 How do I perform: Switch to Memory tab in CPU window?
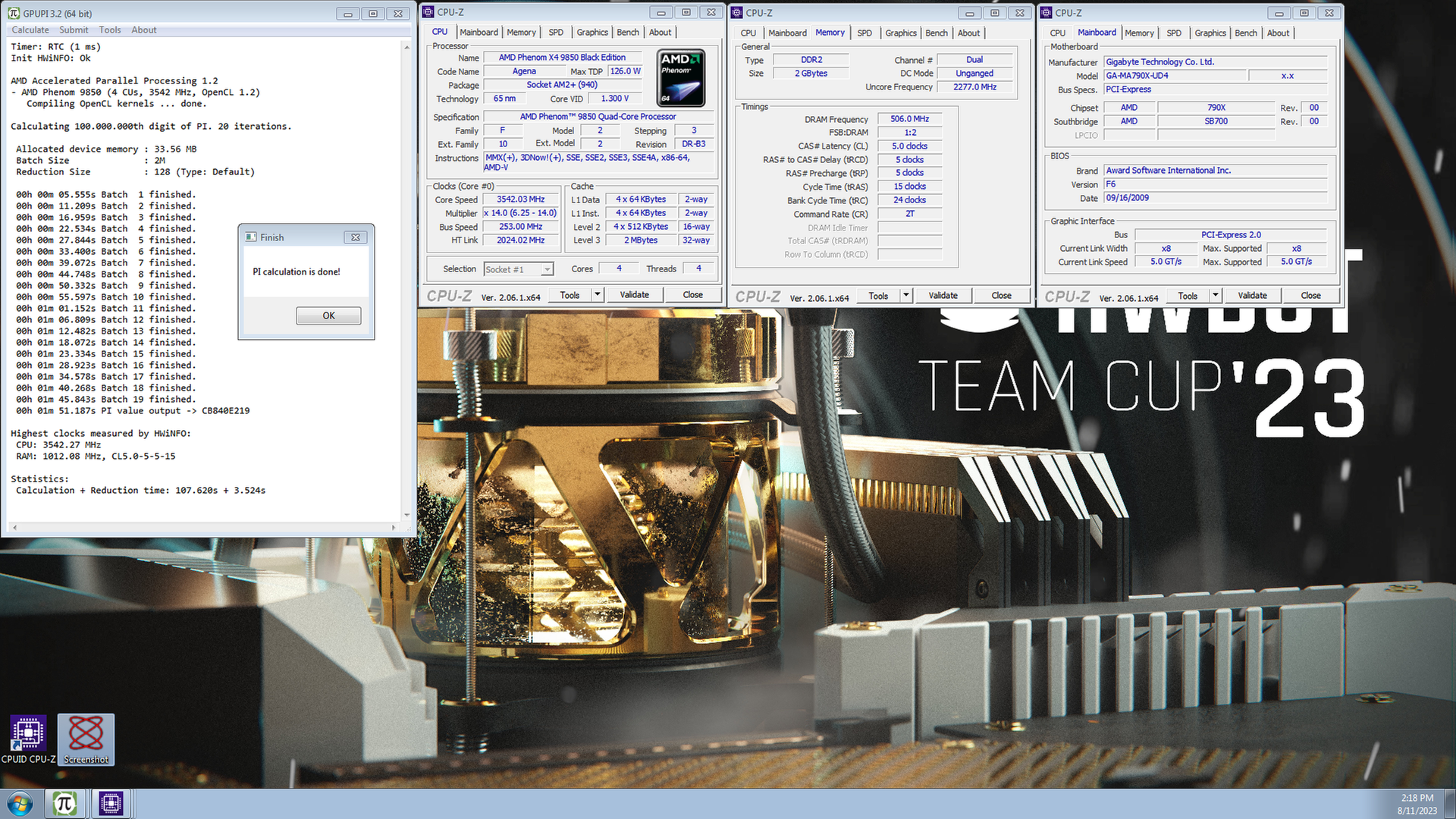coord(522,33)
